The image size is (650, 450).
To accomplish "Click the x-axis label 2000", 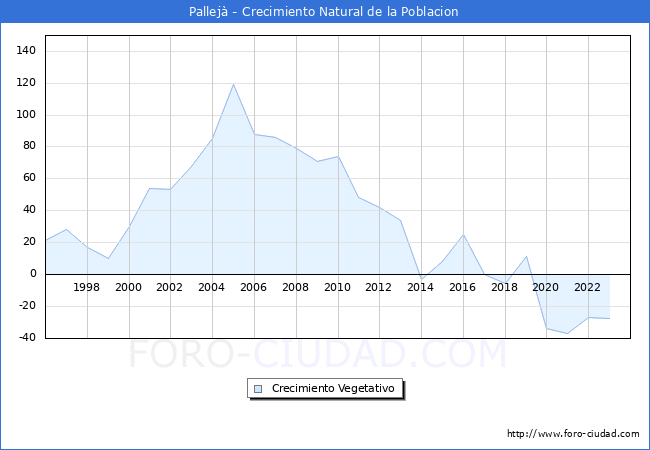I will (x=128, y=287).
